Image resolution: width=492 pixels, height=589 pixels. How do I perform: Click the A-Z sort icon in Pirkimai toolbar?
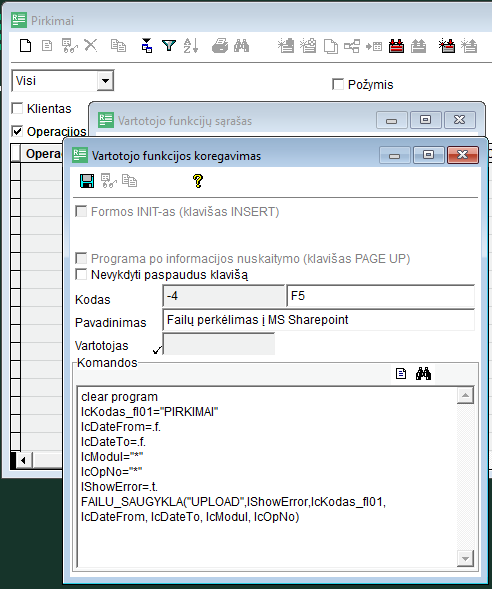[191, 46]
